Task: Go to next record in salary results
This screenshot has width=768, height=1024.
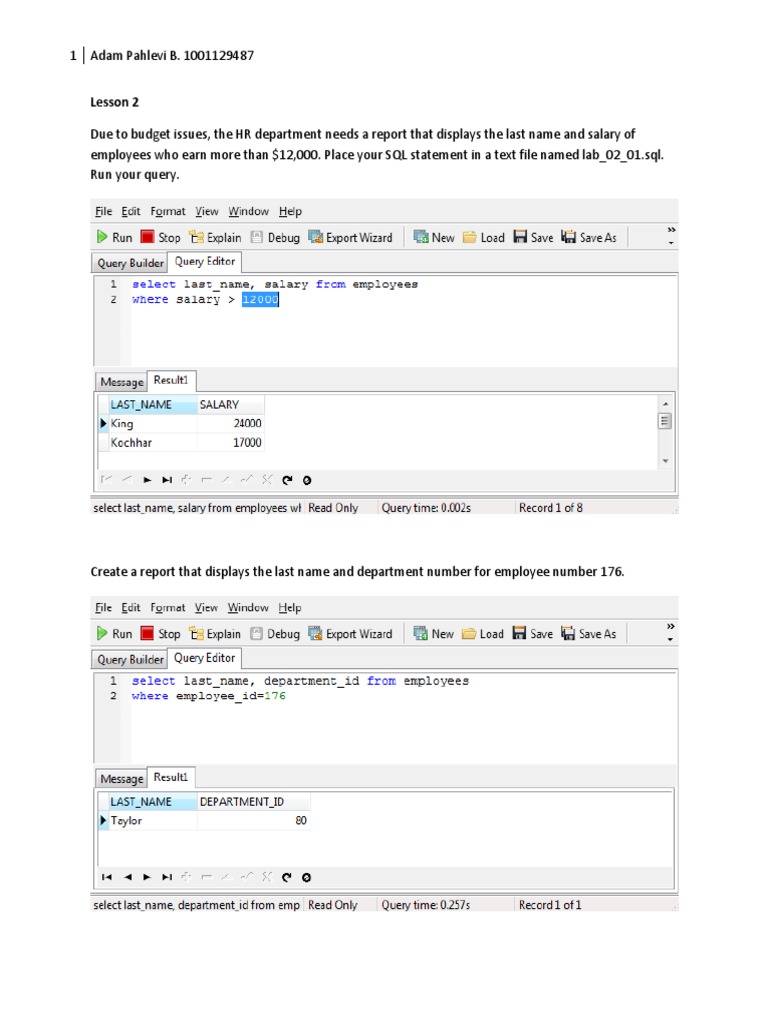Action: tap(147, 480)
